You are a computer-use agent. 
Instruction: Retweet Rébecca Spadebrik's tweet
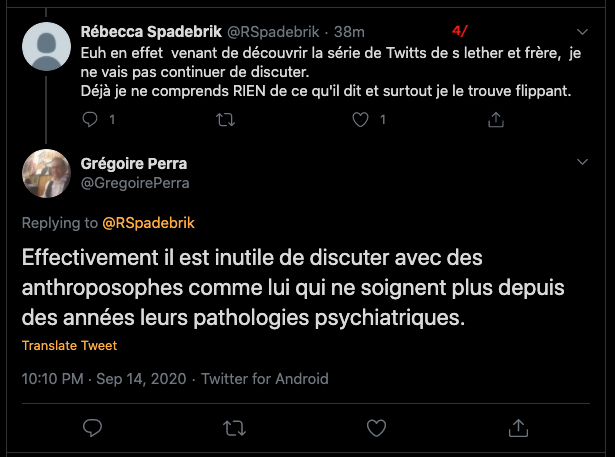point(226,119)
